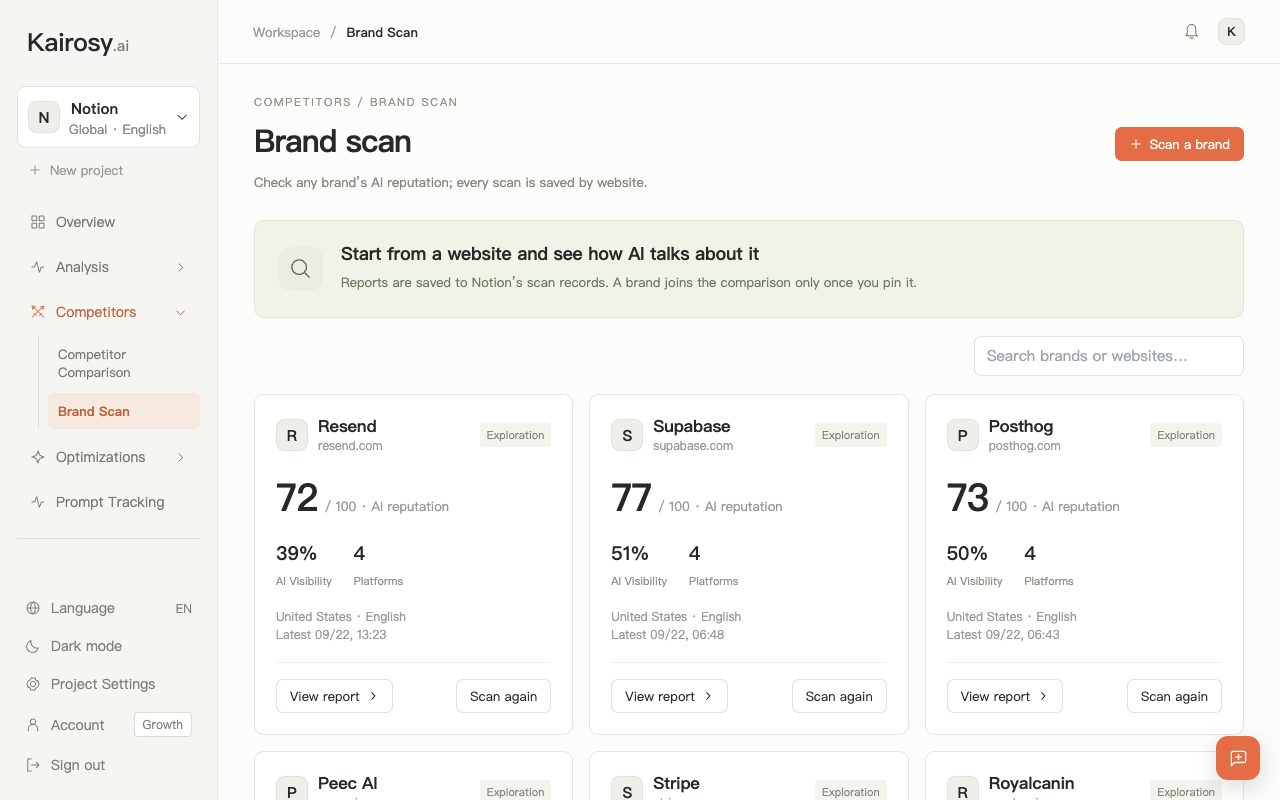Viewport: 1280px width, 800px height.
Task: Click Posthog's Latest 09/22, 06:43 timestamp
Action: point(1003,634)
